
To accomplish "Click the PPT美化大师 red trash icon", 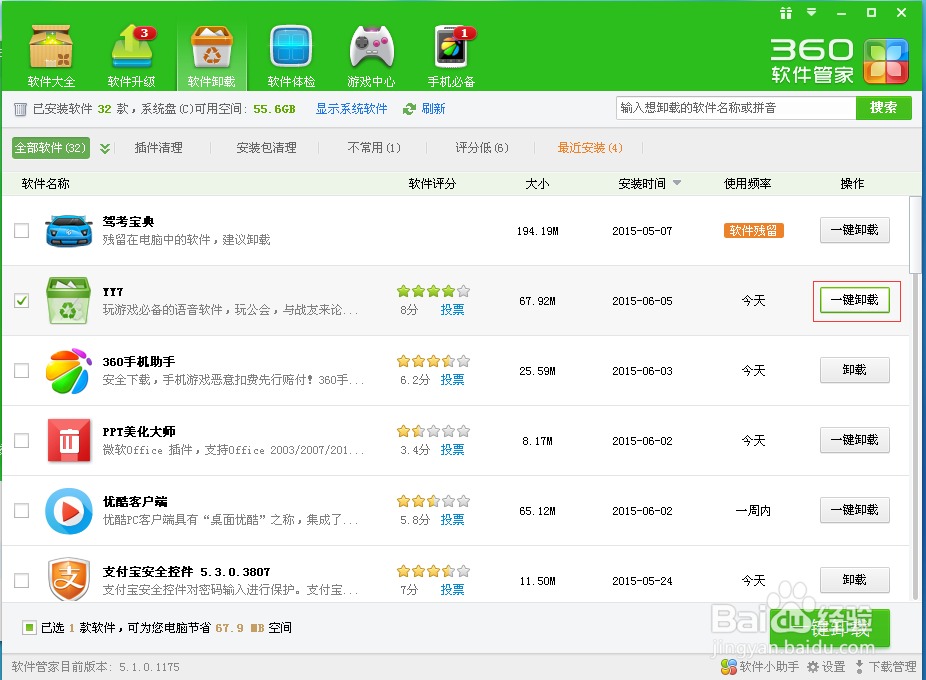I will [x=69, y=441].
